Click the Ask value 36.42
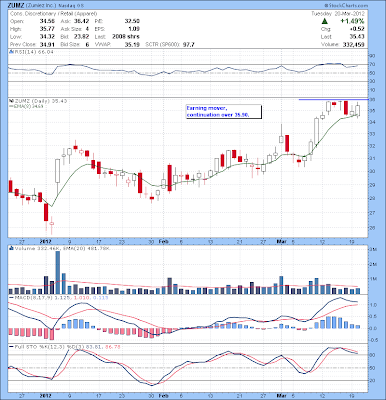 [x=82, y=21]
